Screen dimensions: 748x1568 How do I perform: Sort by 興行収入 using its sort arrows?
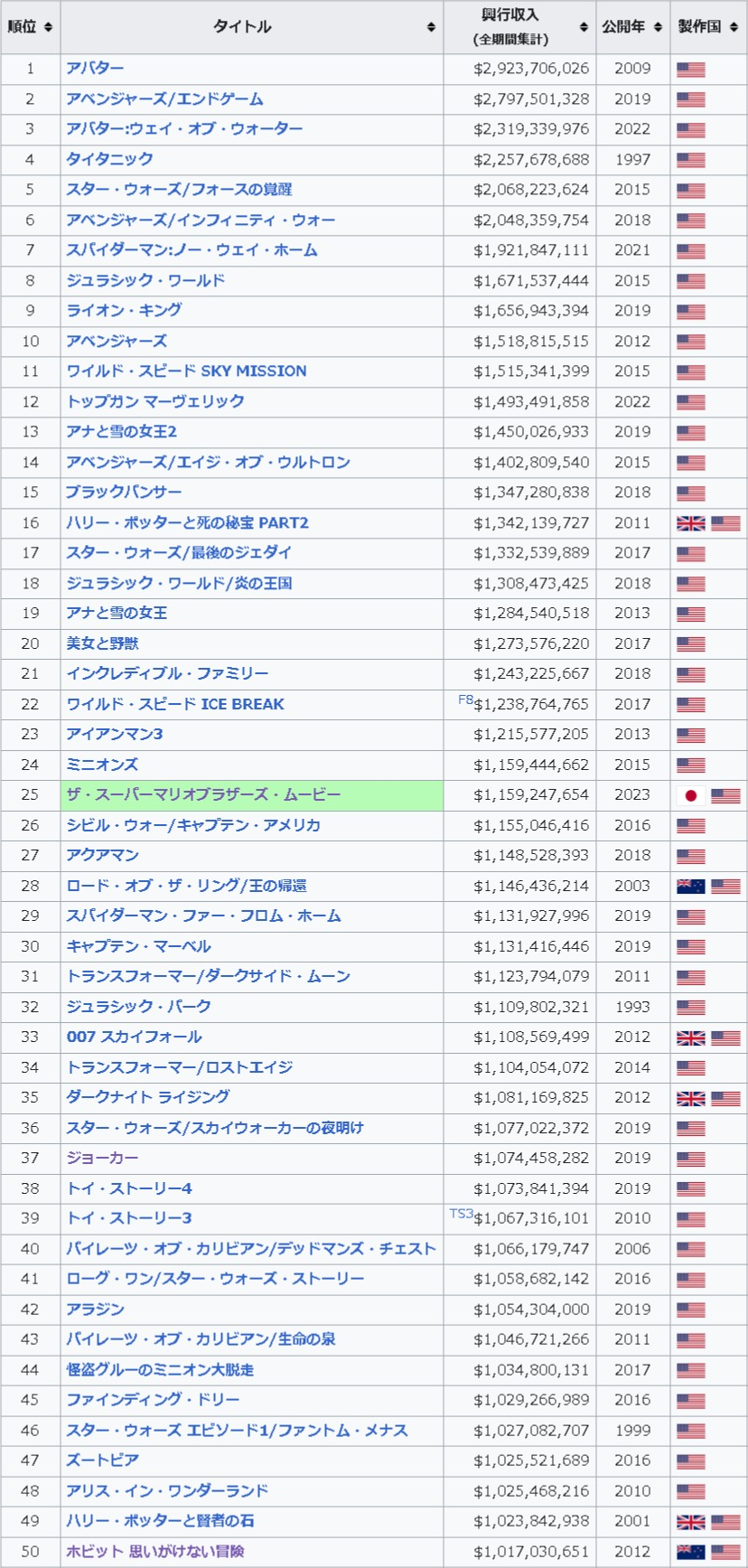(x=584, y=27)
